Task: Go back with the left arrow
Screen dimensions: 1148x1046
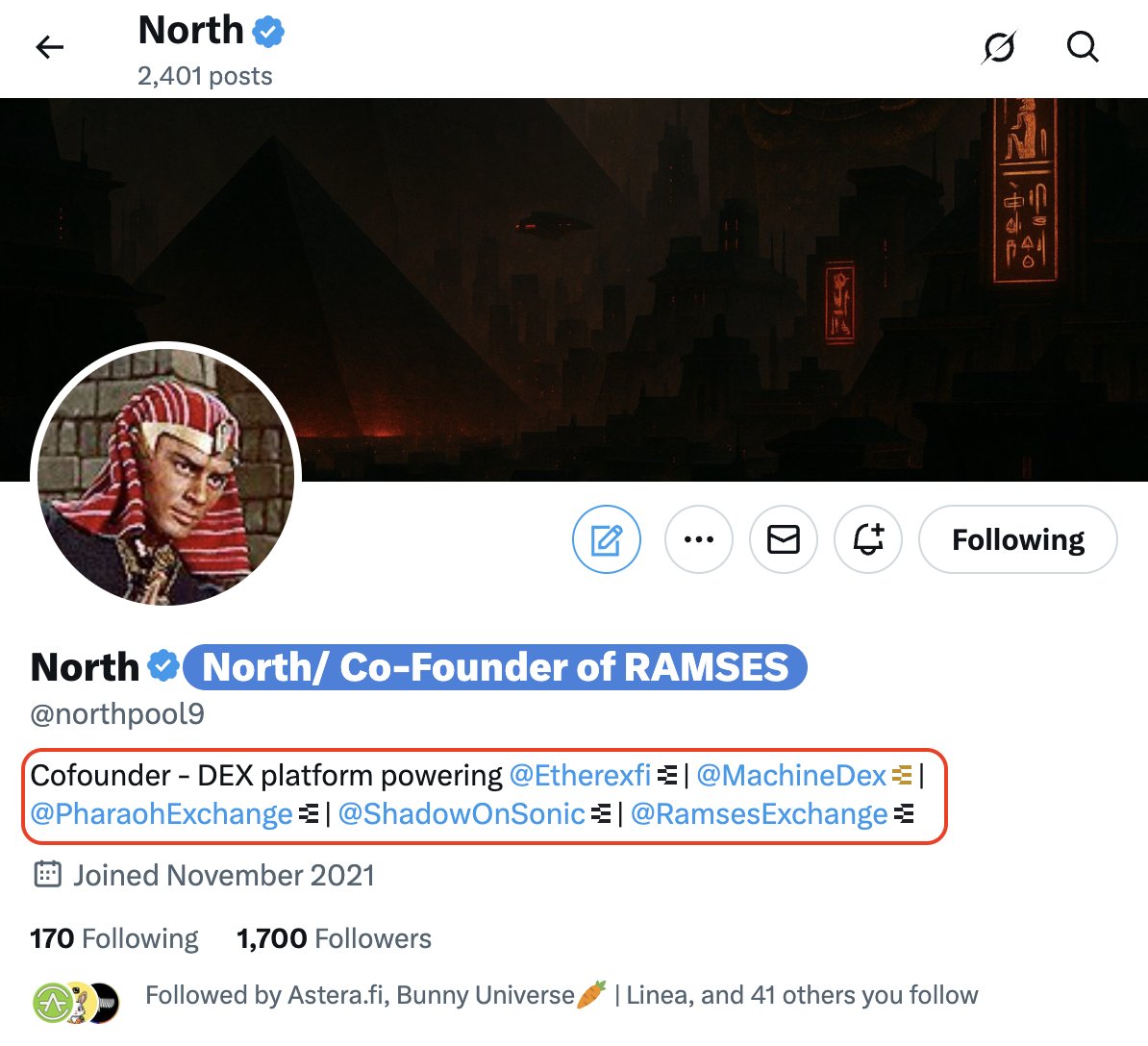Action: [49, 47]
